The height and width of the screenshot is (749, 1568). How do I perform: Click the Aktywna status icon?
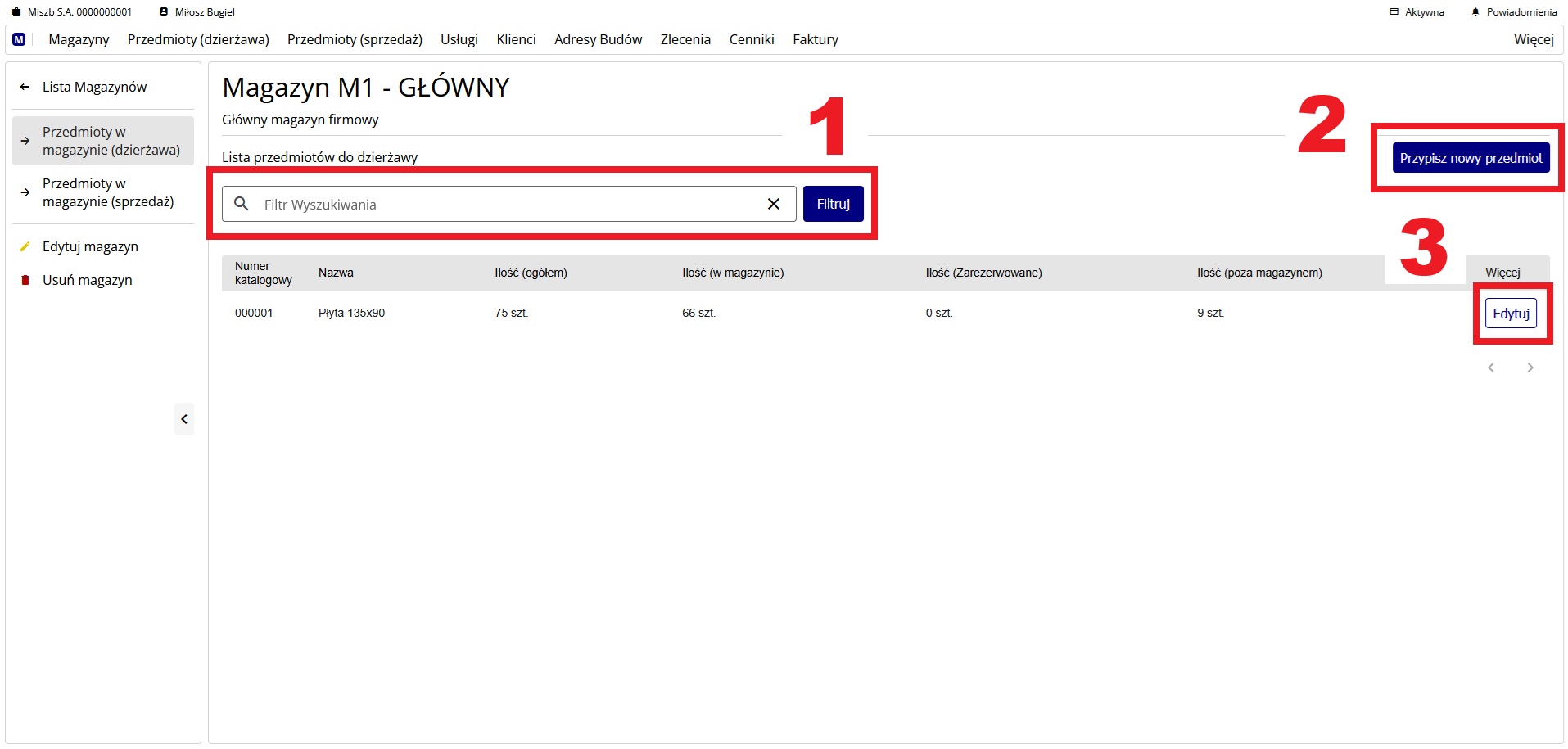1394,12
